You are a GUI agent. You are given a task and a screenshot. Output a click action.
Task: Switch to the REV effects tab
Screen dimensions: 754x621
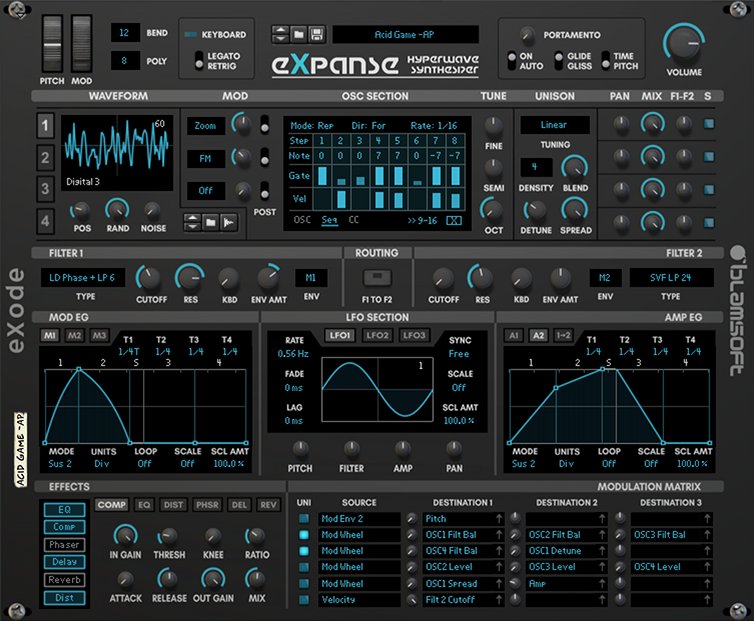coord(268,505)
